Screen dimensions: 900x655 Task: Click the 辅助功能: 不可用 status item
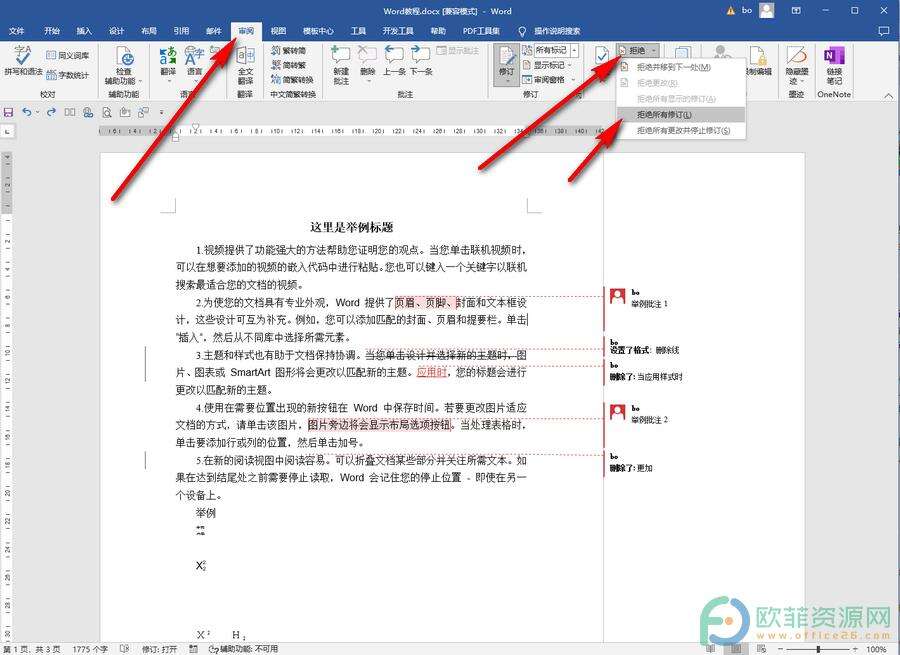click(x=244, y=649)
